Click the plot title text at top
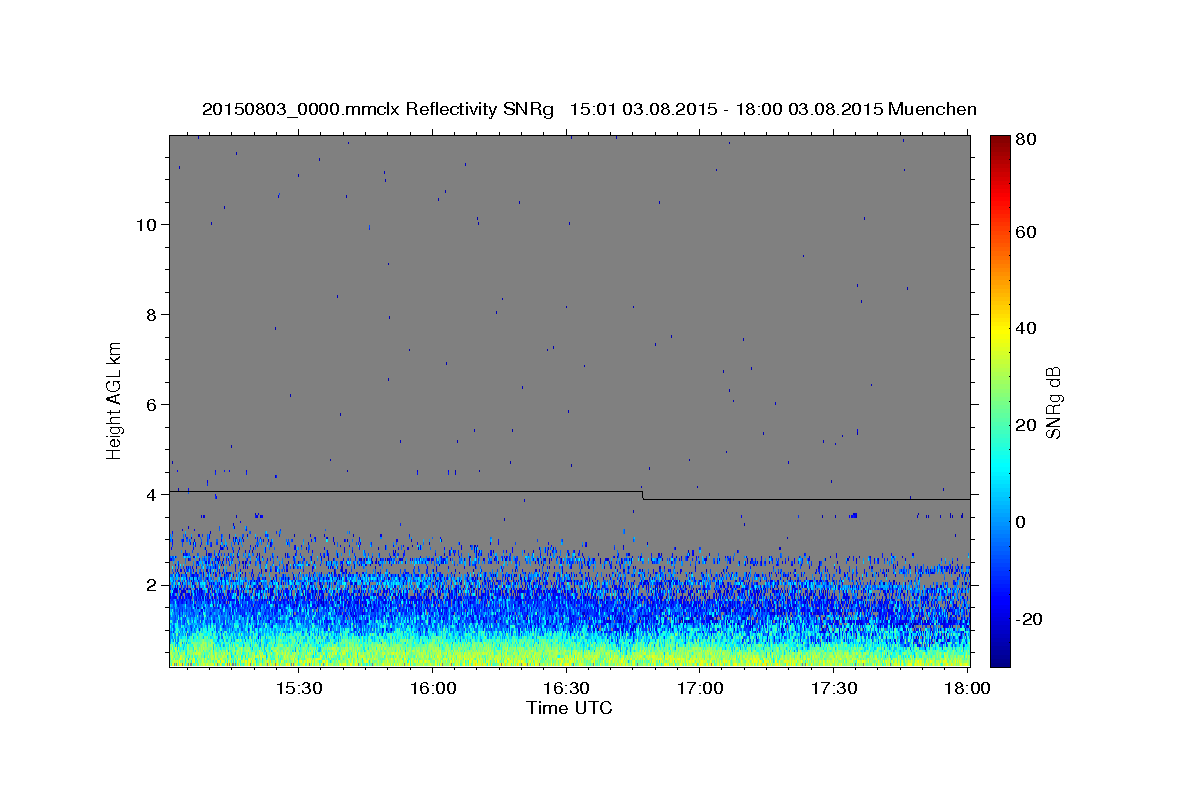Screen dimensions: 1200x800 coord(589,108)
